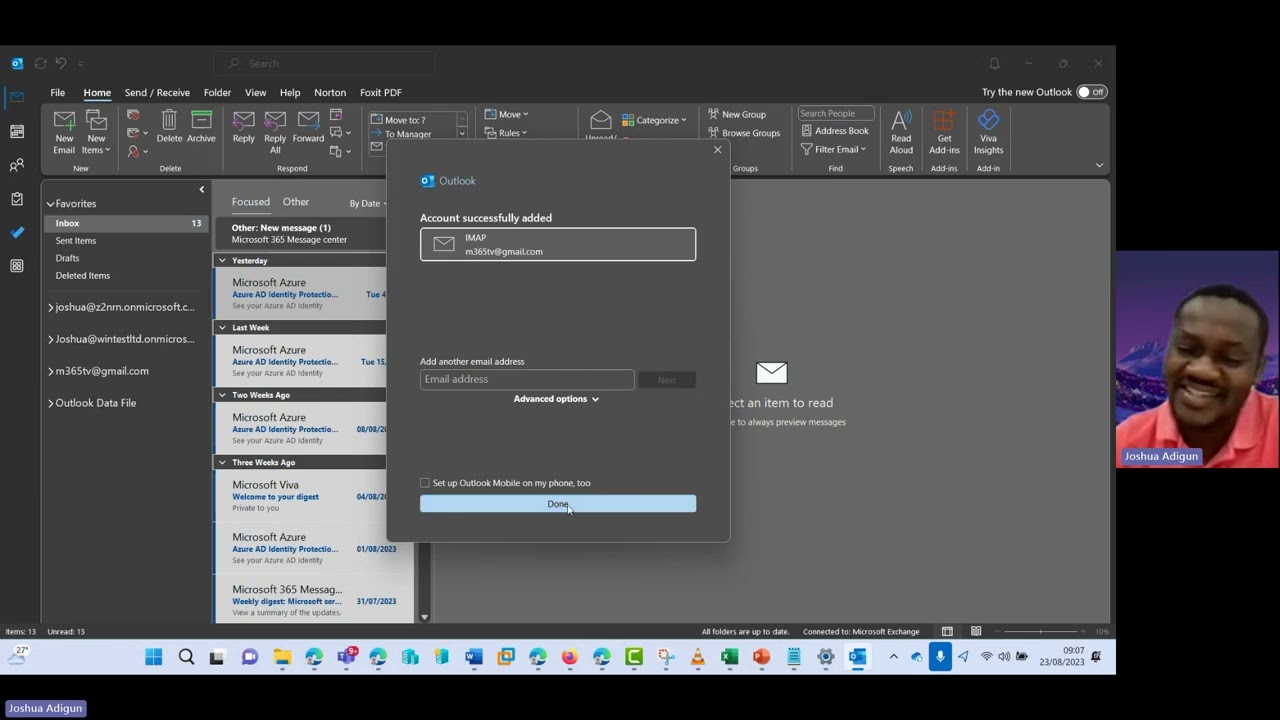Open Windows Start menu
1280x720 pixels.
point(153,657)
